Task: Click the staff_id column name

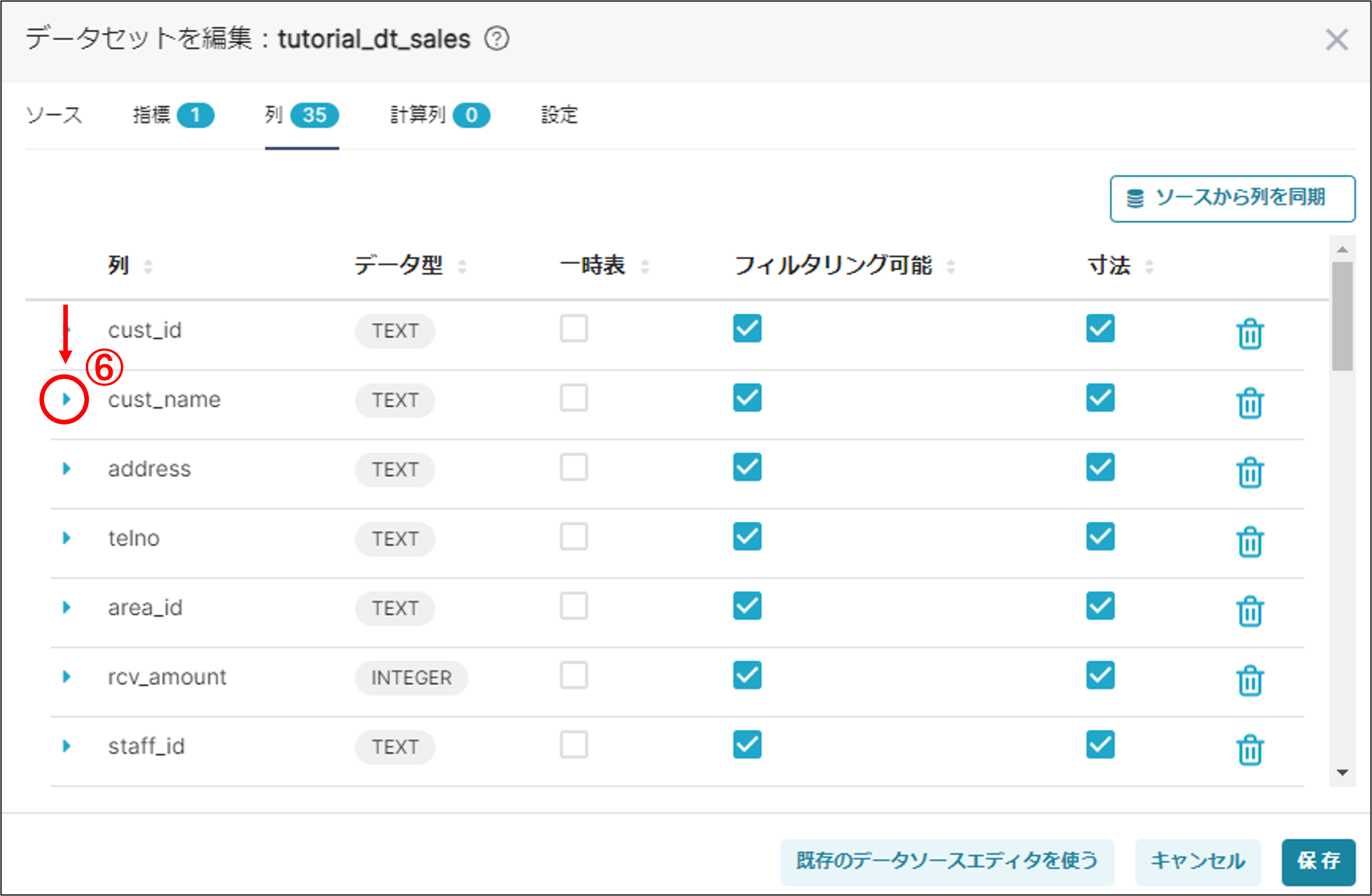Action: [x=146, y=746]
